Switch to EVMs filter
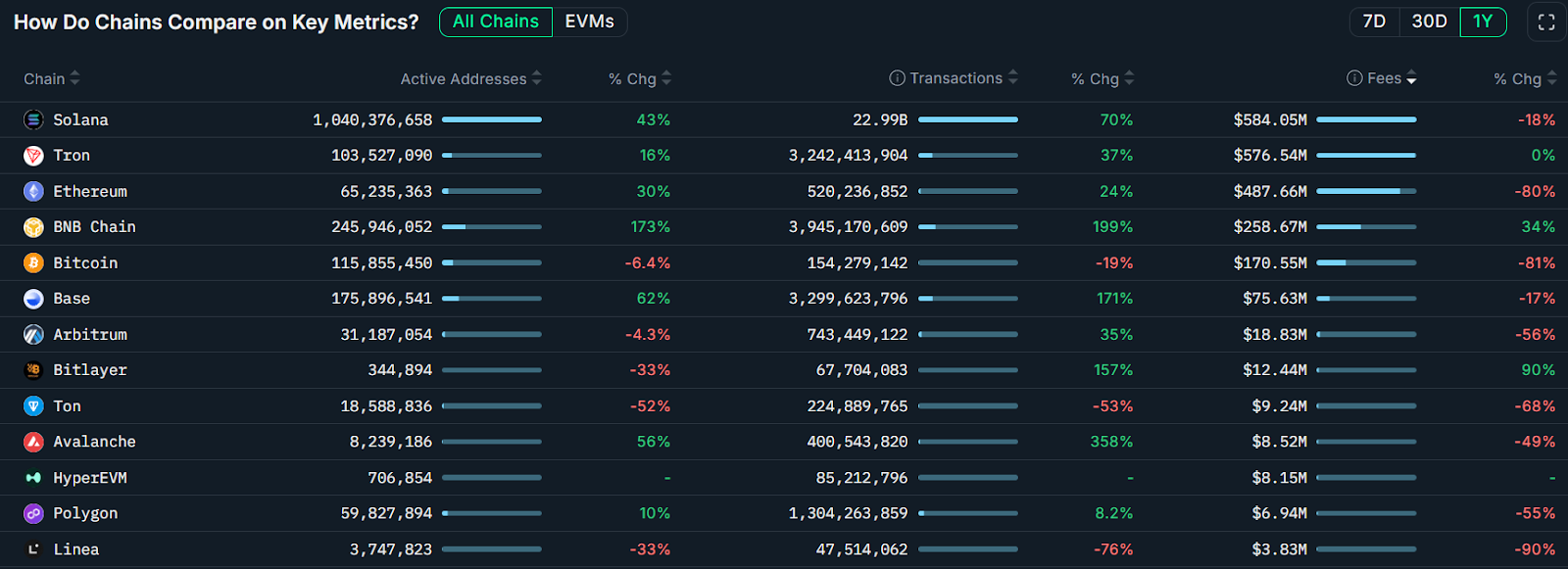The height and width of the screenshot is (569, 1568). [589, 22]
